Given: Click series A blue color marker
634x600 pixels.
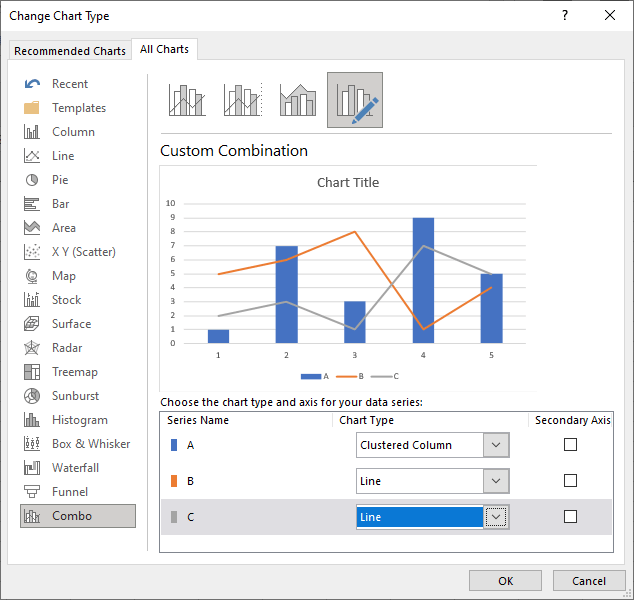Looking at the screenshot, I should 174,445.
